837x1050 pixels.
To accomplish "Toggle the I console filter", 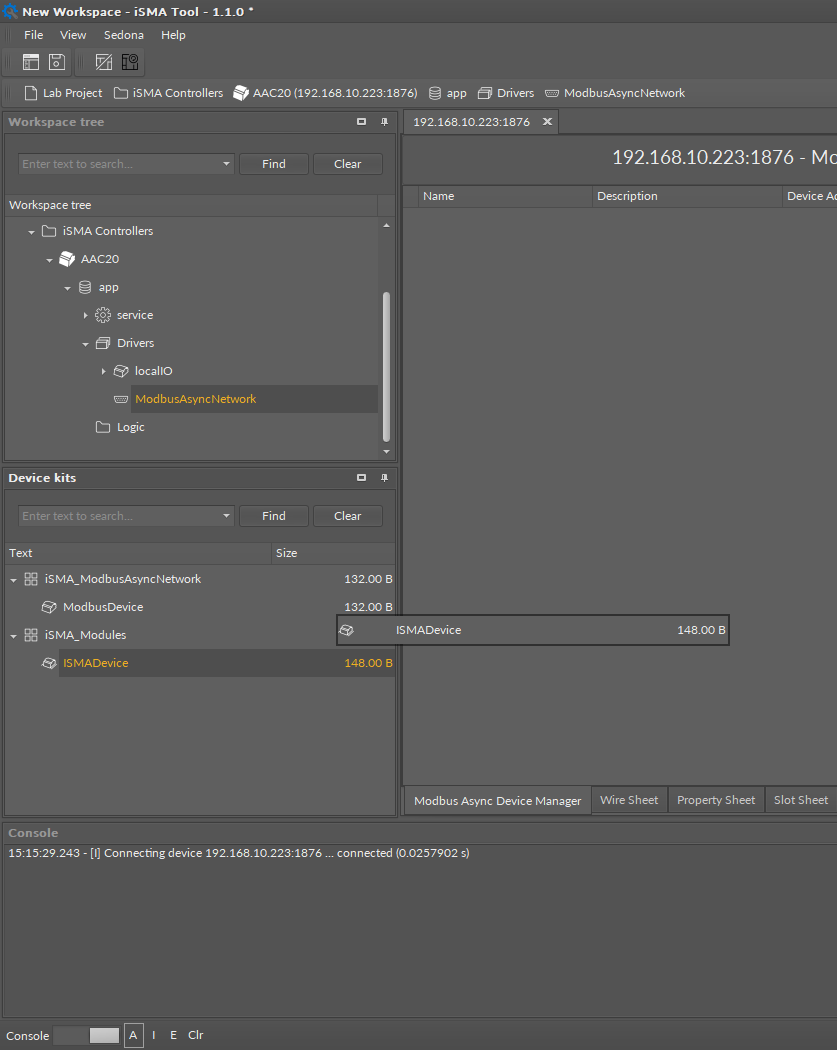I will click(154, 1035).
